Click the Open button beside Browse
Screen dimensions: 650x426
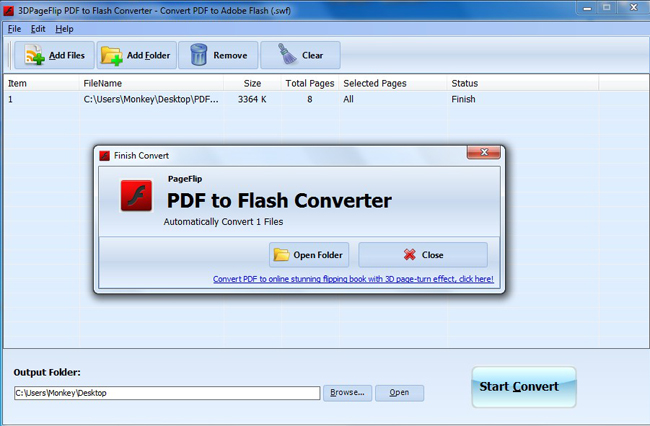pos(399,392)
